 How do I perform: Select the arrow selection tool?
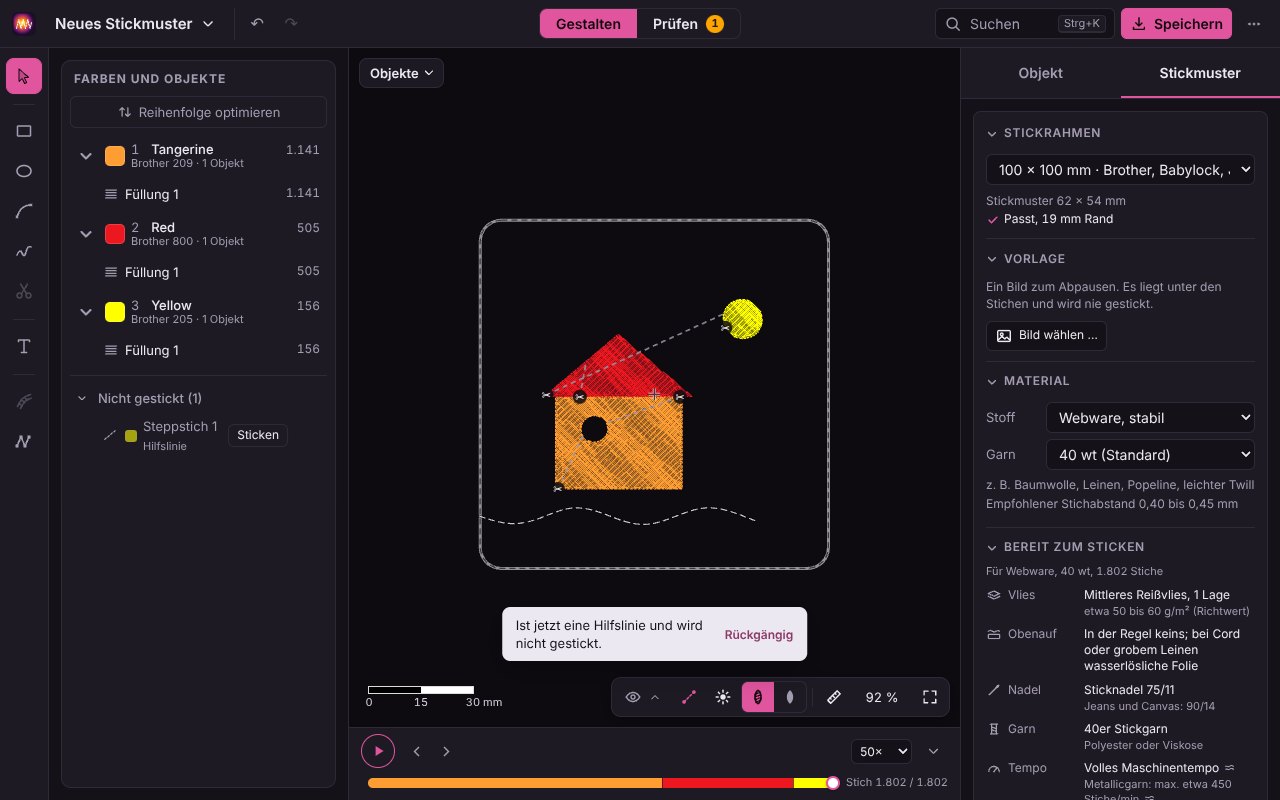(x=24, y=76)
